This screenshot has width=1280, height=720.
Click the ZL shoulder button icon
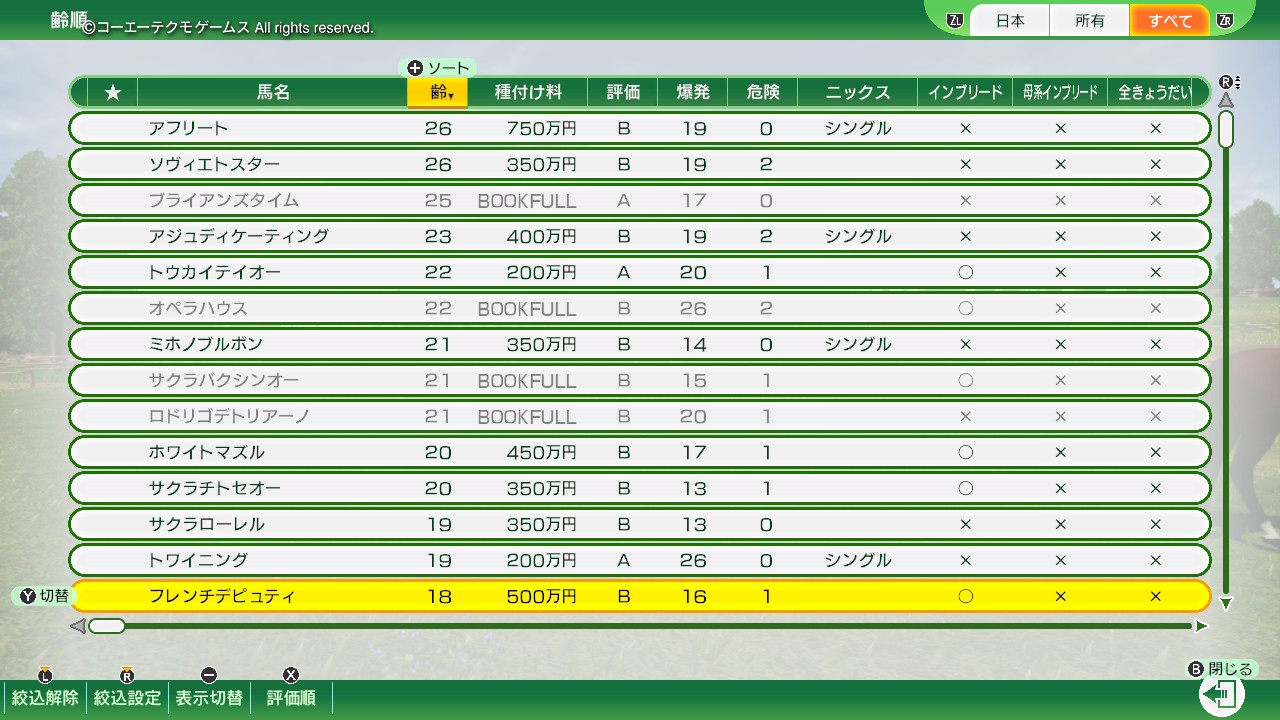955,20
